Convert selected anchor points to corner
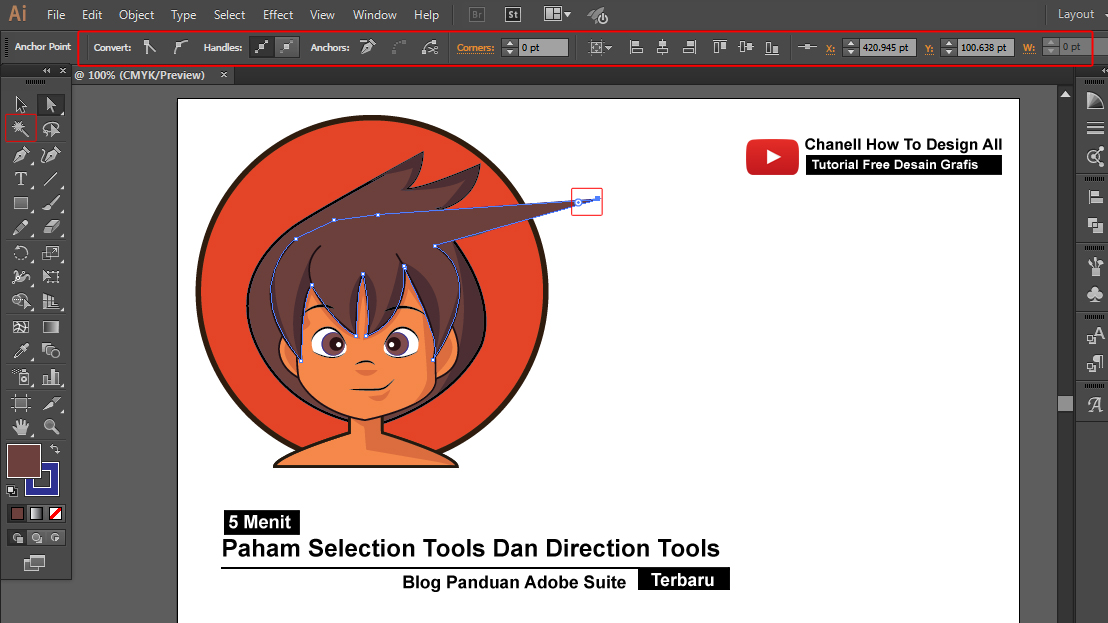This screenshot has height=623, width=1108. 150,46
